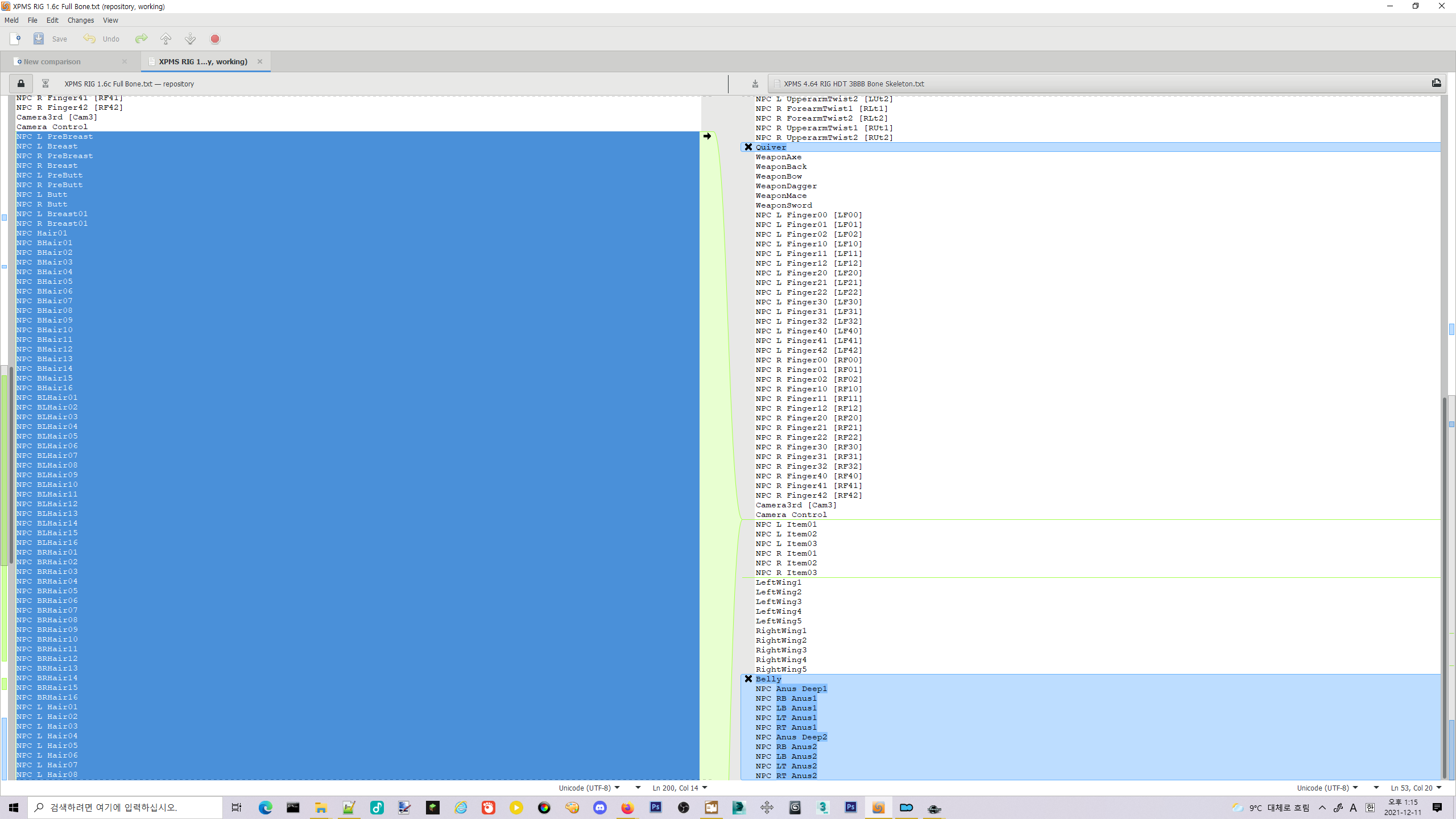Viewport: 1456px width, 819px height.
Task: Click the Undo arrow icon
Action: pyautogui.click(x=89, y=39)
